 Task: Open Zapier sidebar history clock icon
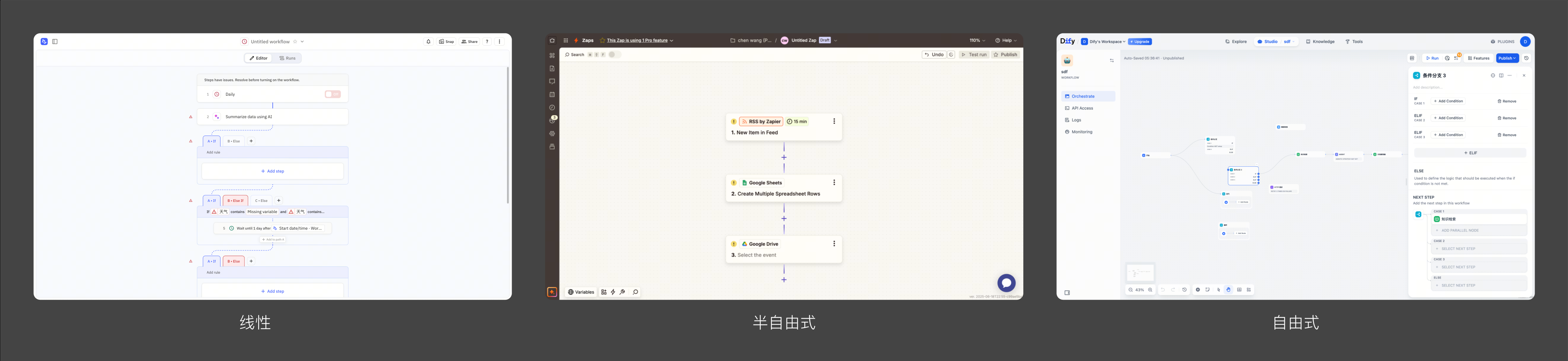552,107
